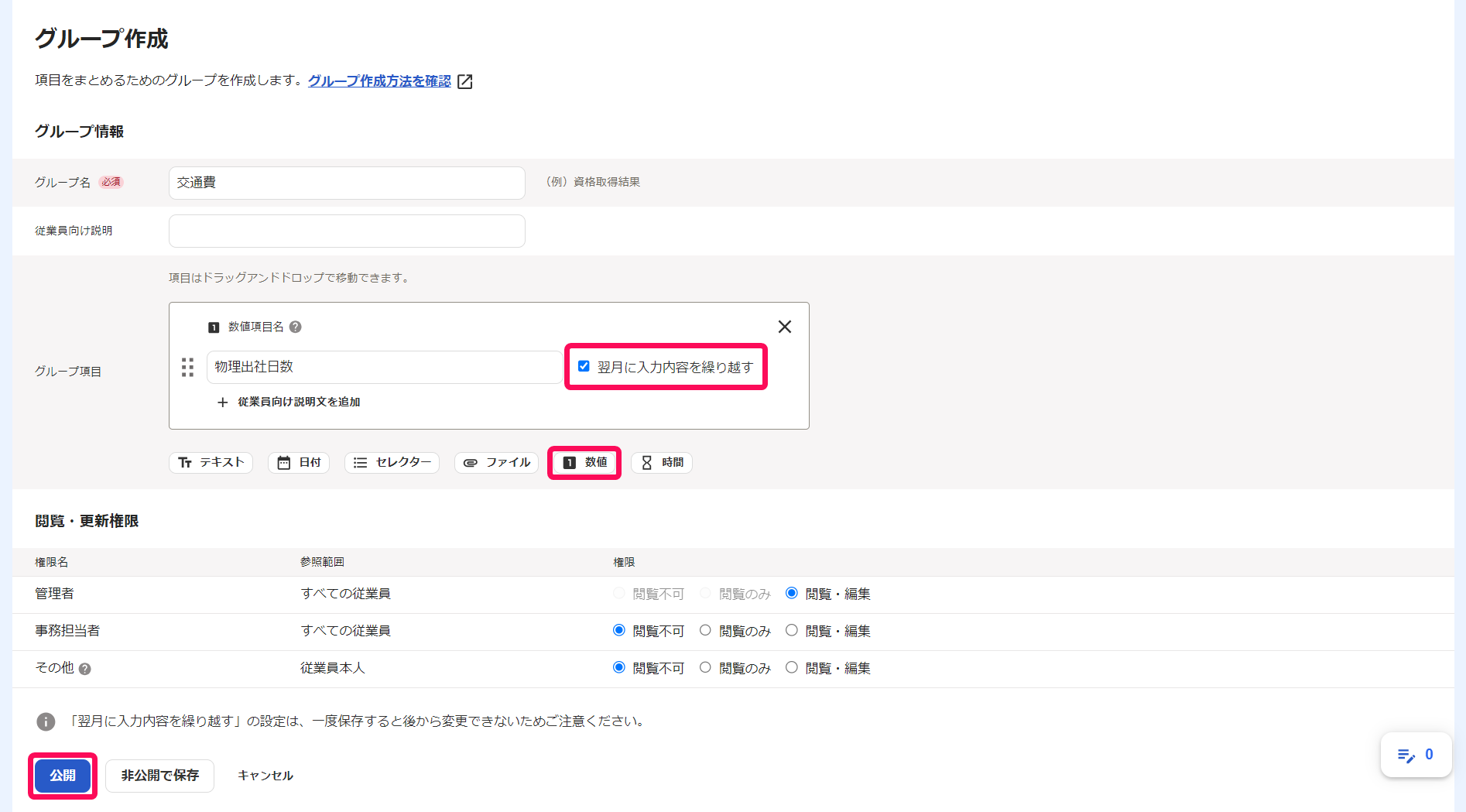The width and height of the screenshot is (1466, 812).
Task: Select 閲覧不可 for 事務担当者
Action: (x=618, y=630)
